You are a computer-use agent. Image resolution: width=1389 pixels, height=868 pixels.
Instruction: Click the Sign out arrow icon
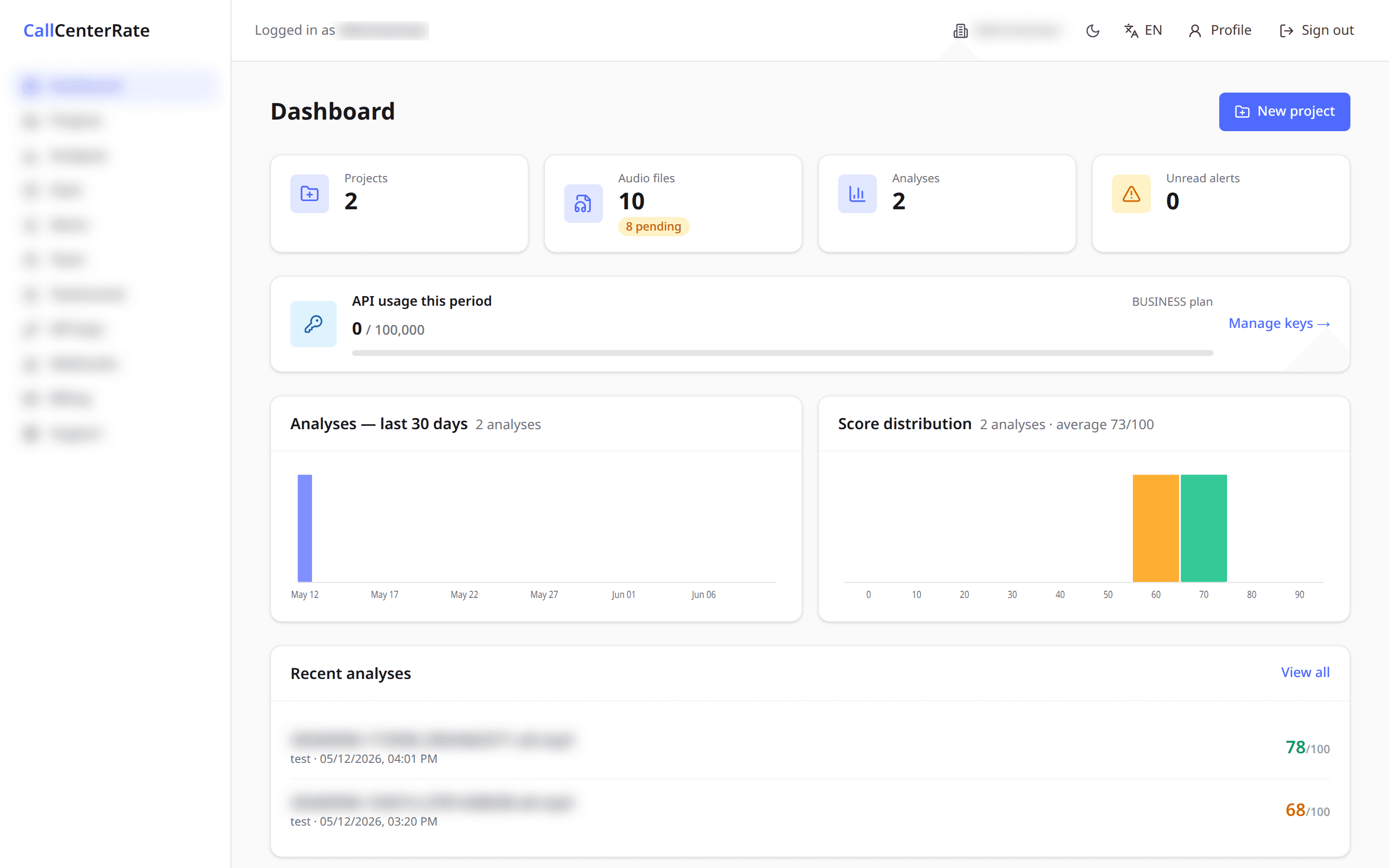click(1286, 31)
